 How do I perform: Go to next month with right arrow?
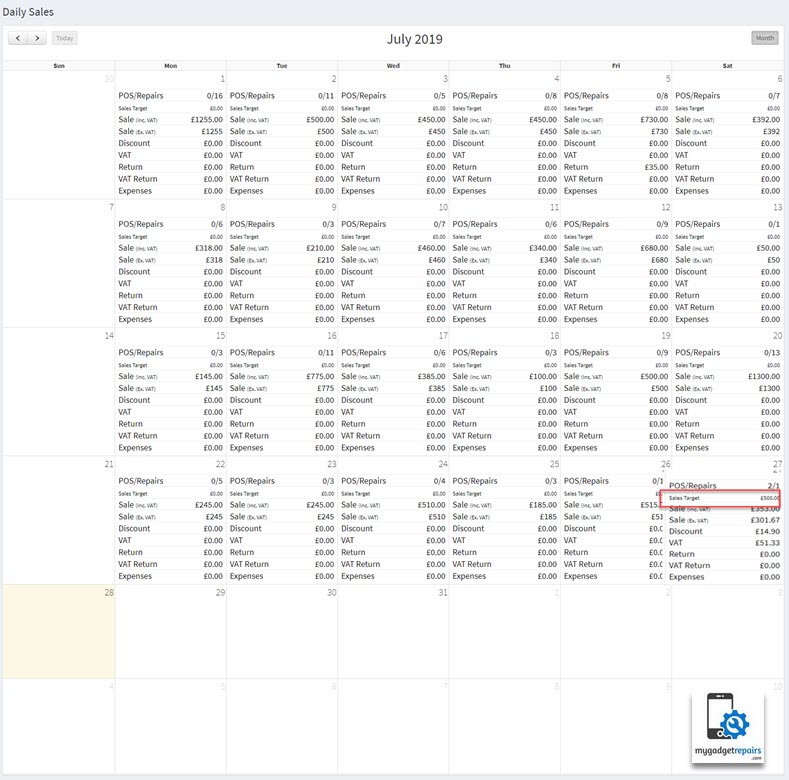point(37,38)
